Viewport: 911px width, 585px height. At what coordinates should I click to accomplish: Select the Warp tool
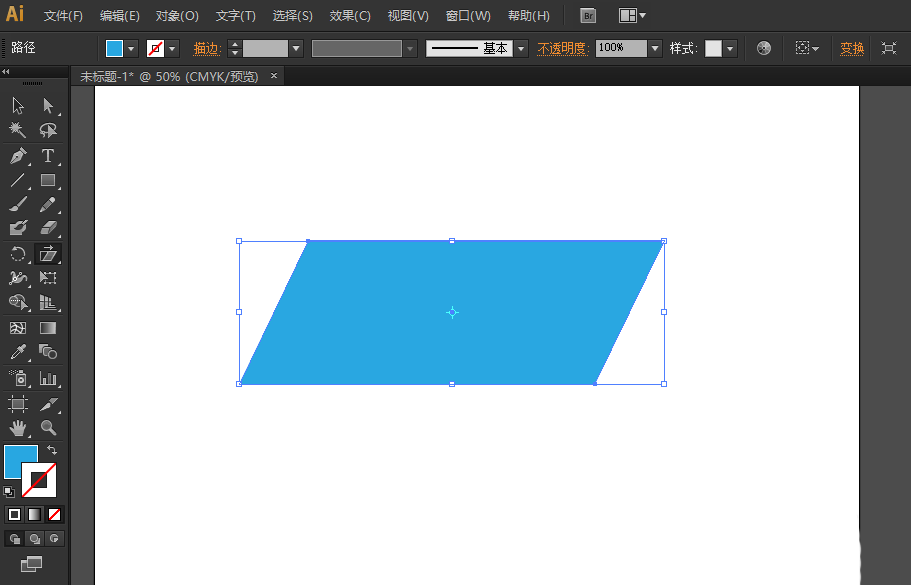pyautogui.click(x=18, y=278)
